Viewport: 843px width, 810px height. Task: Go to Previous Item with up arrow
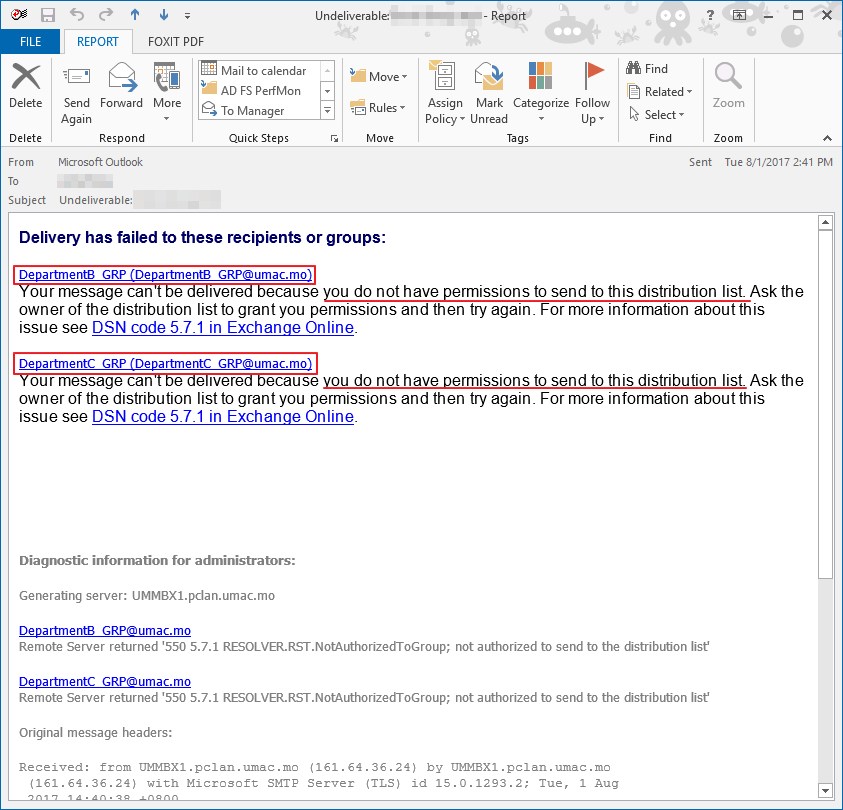pyautogui.click(x=135, y=15)
